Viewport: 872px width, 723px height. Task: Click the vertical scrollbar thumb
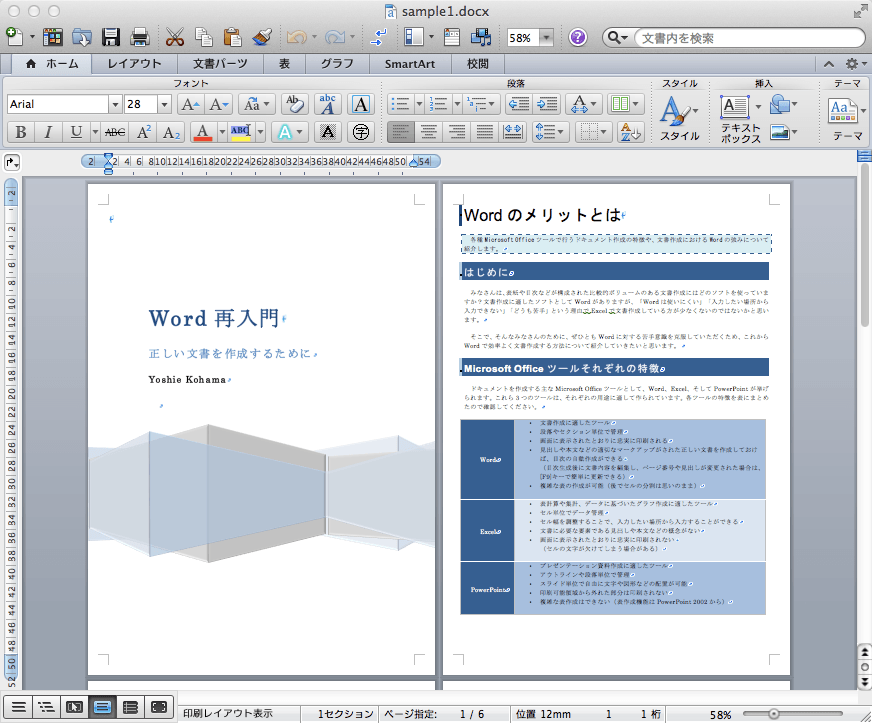[864, 245]
